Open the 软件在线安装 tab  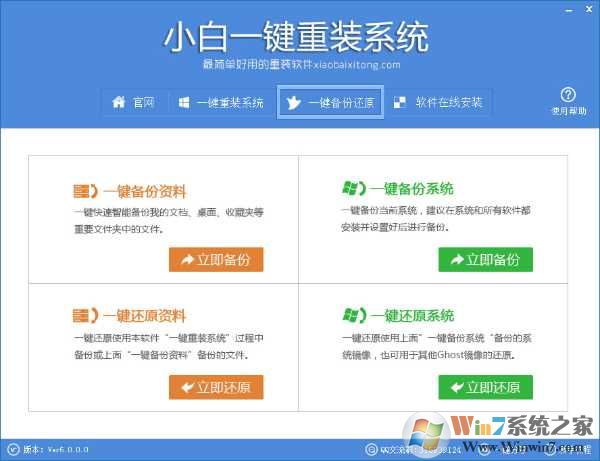click(438, 102)
